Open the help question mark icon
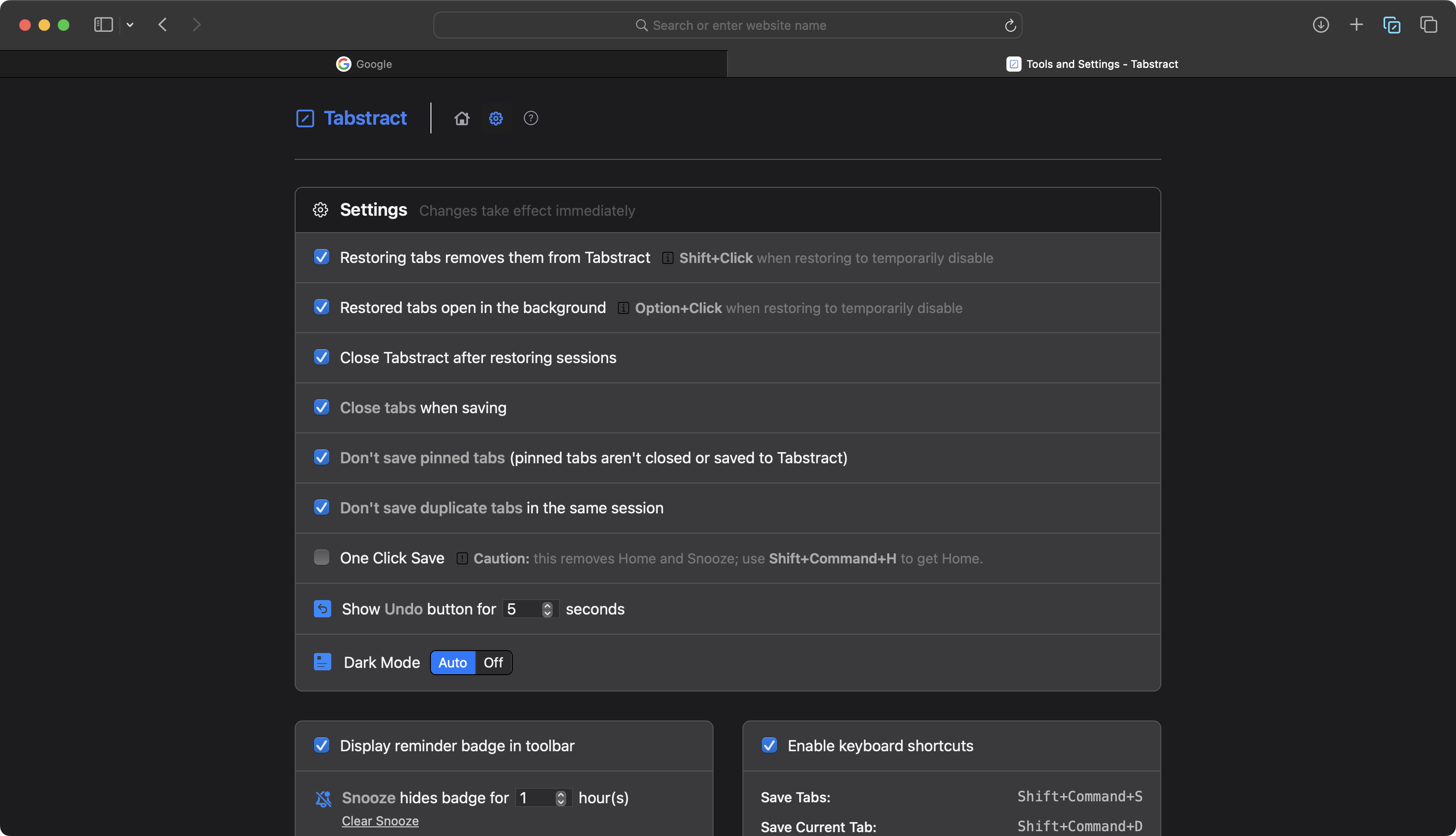This screenshot has height=836, width=1456. 531,118
